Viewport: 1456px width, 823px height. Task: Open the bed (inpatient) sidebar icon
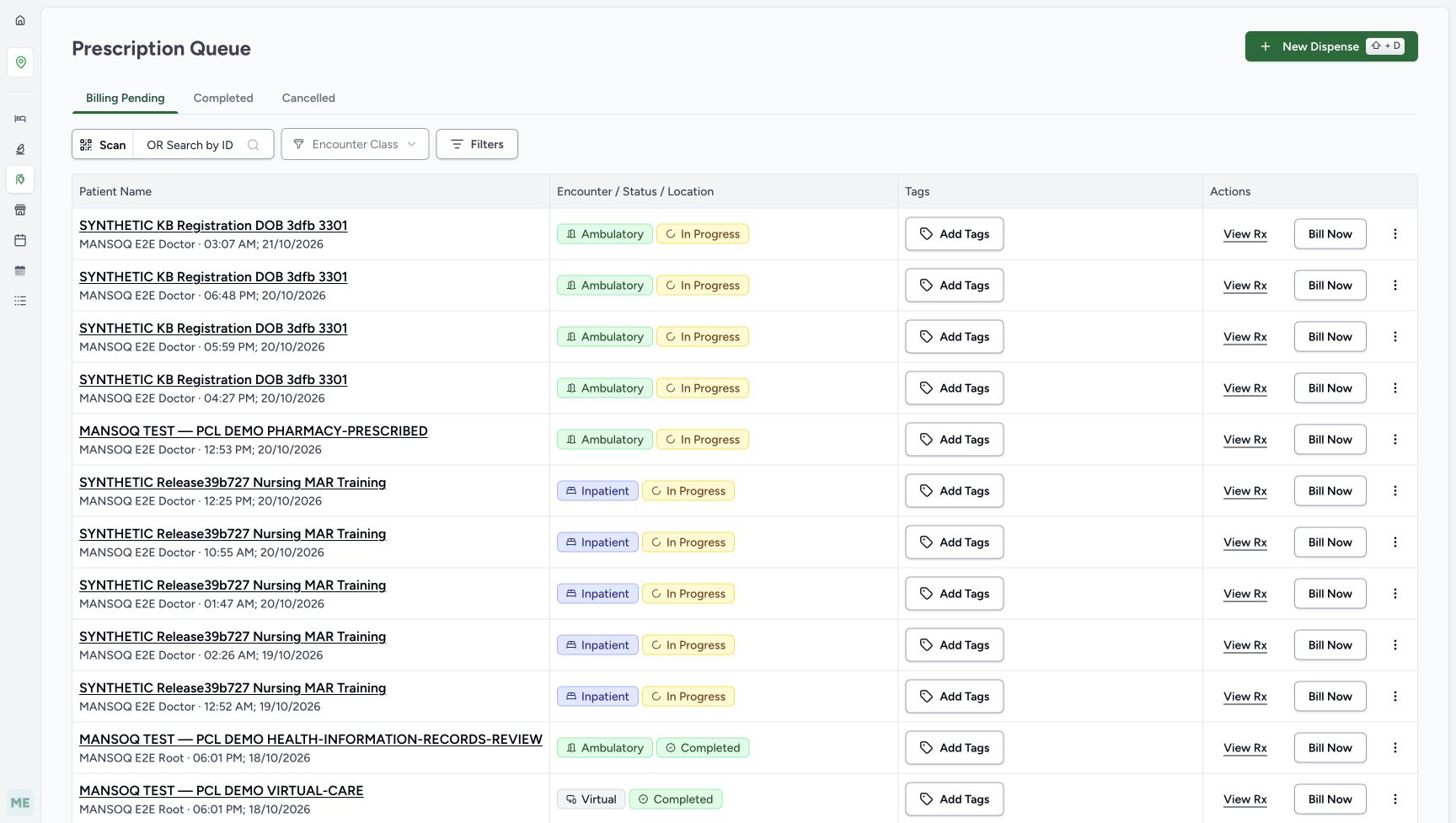pyautogui.click(x=20, y=119)
